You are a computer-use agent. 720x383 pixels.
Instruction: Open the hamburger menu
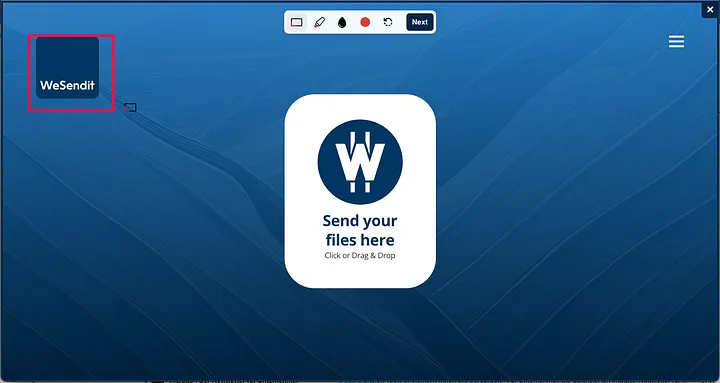click(x=676, y=41)
